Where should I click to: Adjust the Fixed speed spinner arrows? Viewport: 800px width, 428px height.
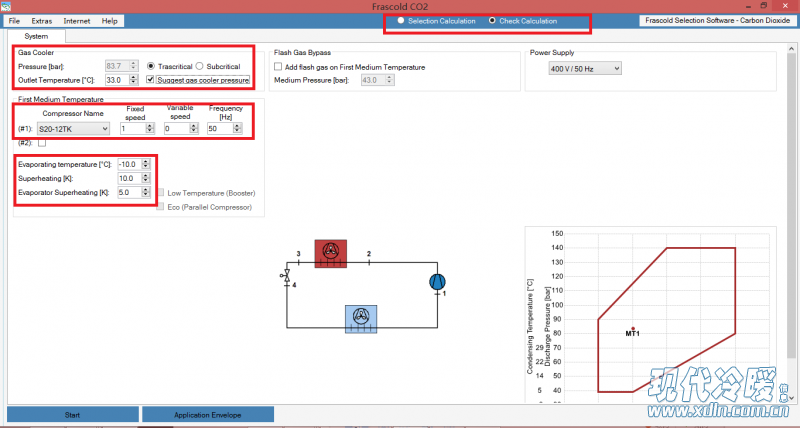(x=150, y=129)
